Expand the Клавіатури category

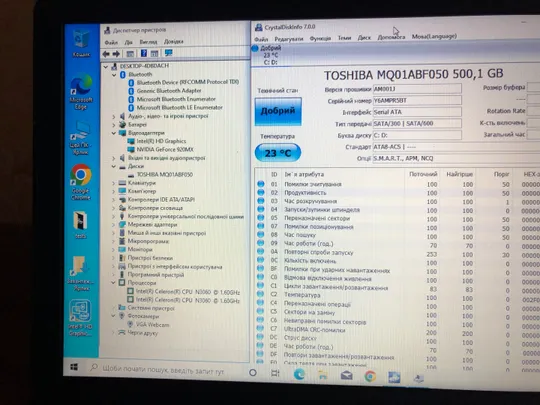click(114, 183)
